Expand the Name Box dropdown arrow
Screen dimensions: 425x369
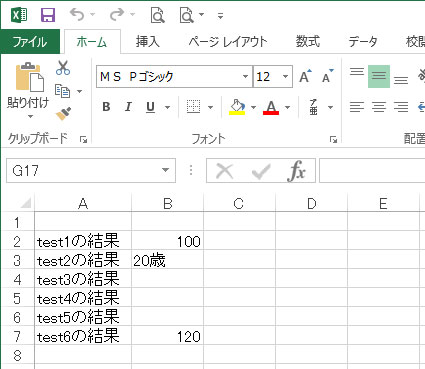[x=165, y=170]
